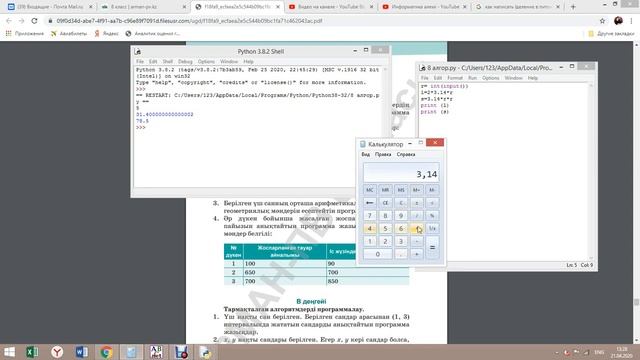Viewport: 640px width, 360px height.
Task: Click the plus-minus sign calculator button
Action: pos(416,203)
